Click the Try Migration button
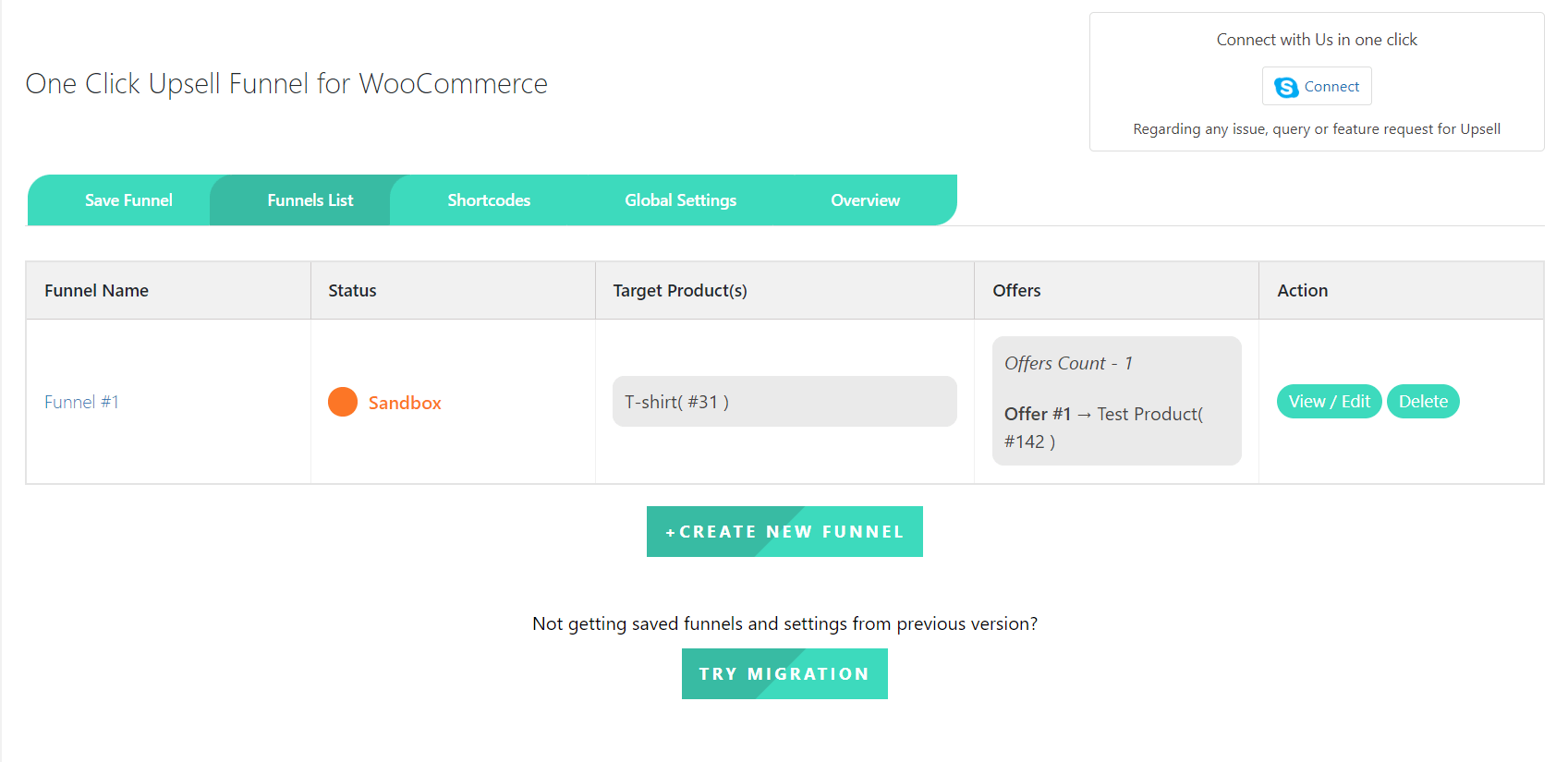 (784, 674)
